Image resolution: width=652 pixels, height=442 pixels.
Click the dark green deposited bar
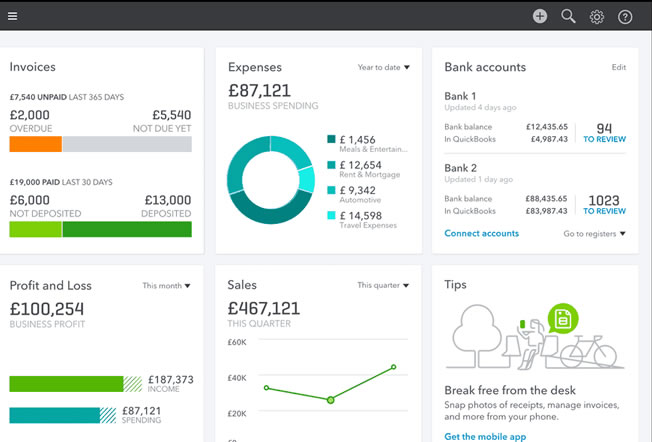[x=127, y=230]
